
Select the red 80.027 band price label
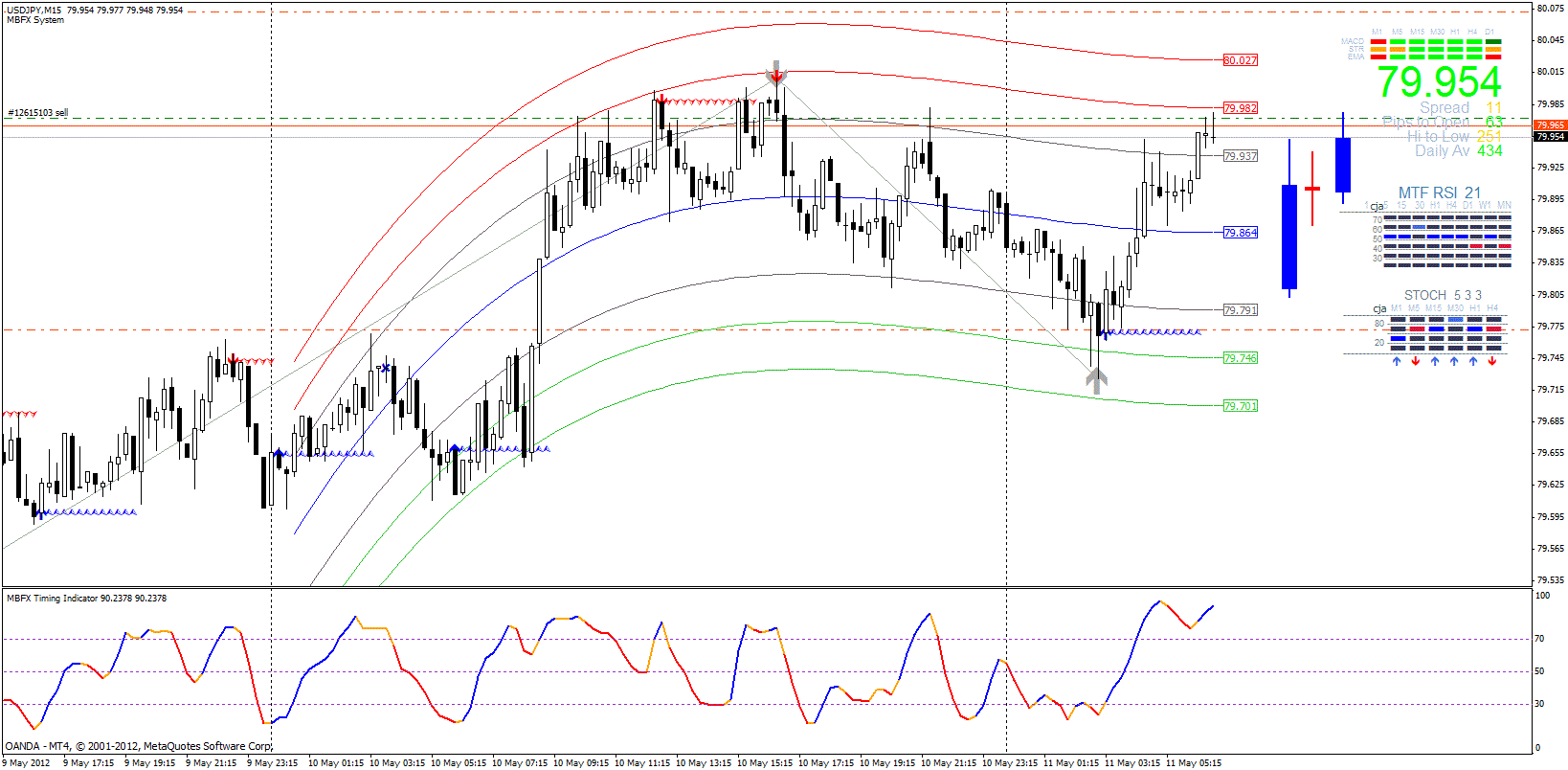coord(1240,60)
